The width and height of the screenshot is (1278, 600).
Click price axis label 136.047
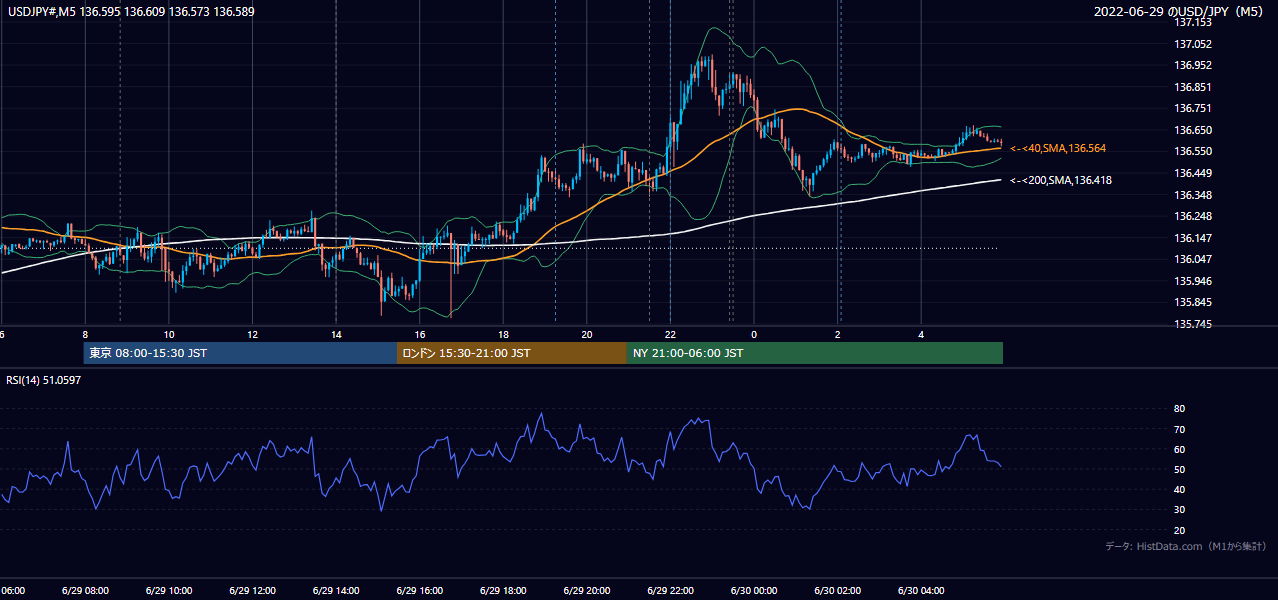pyautogui.click(x=1193, y=259)
